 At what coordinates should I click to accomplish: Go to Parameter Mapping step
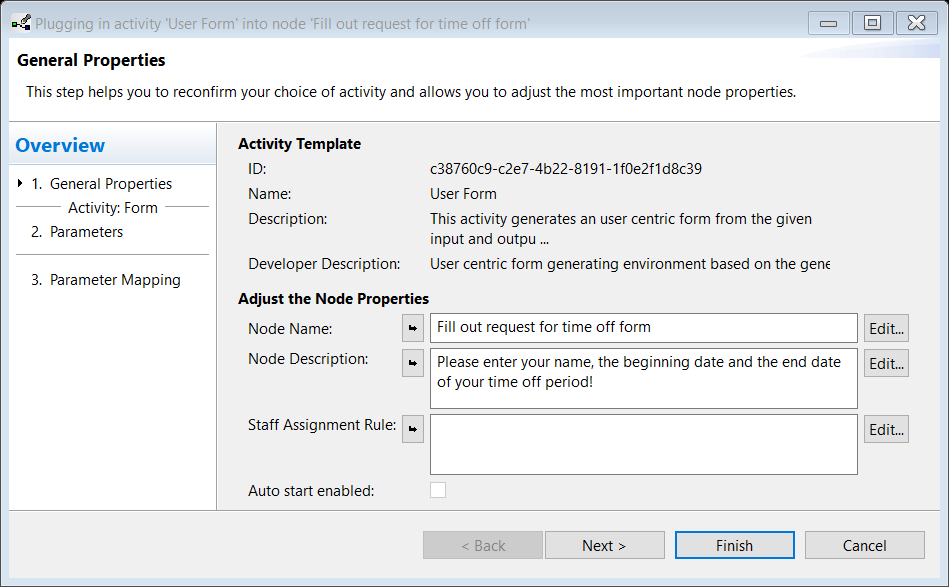point(106,280)
